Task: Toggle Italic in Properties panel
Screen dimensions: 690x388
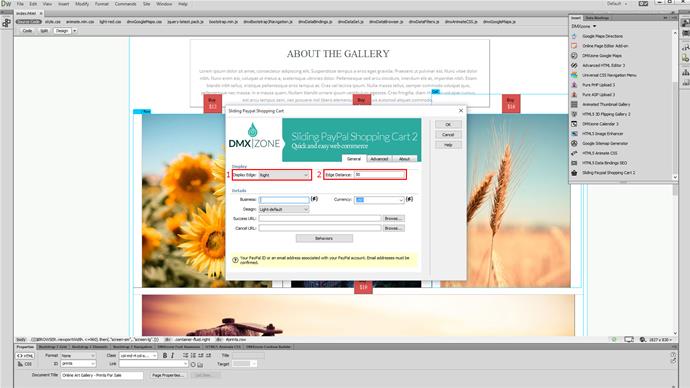Action: pos(172,355)
